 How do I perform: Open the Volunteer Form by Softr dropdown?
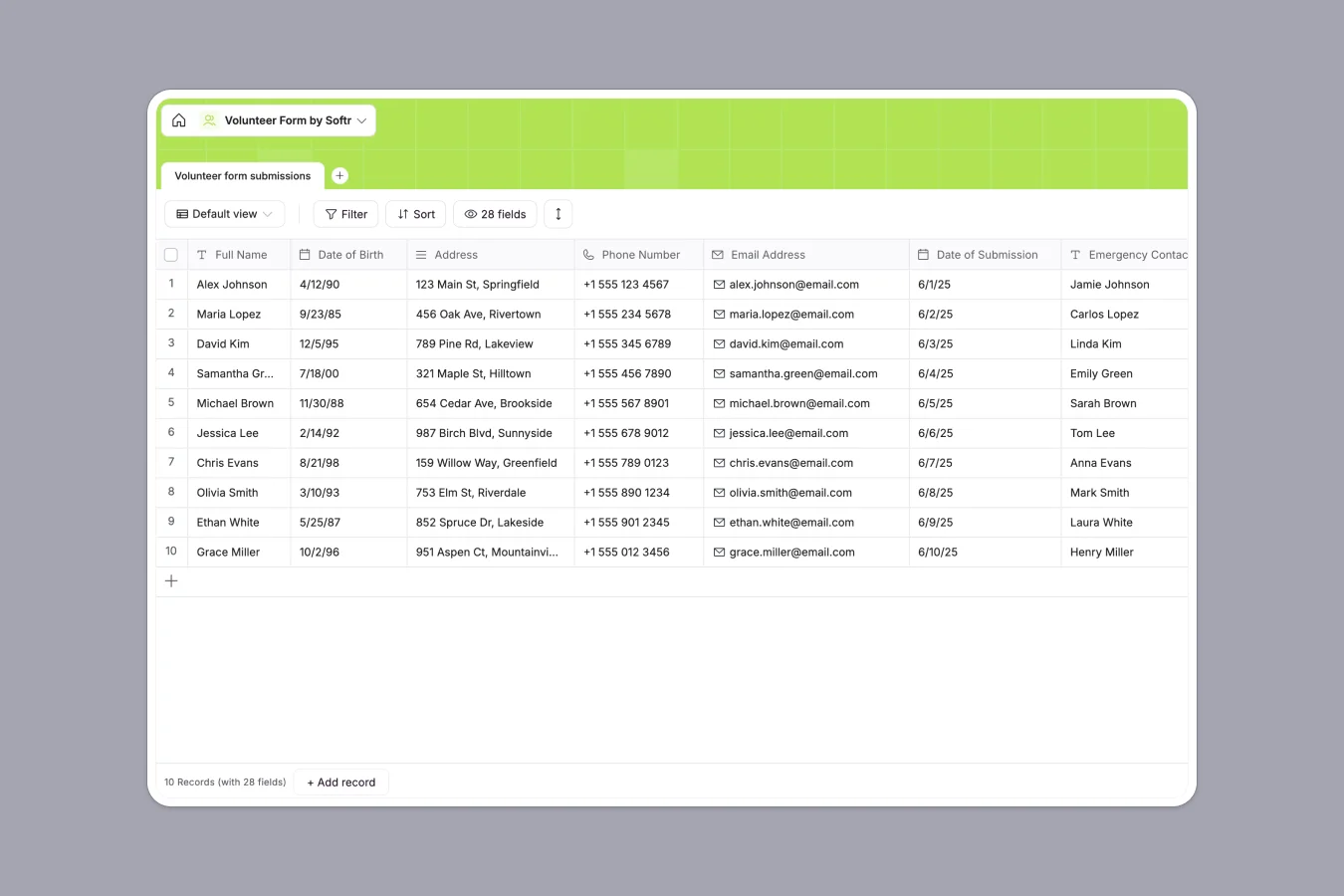pos(360,119)
